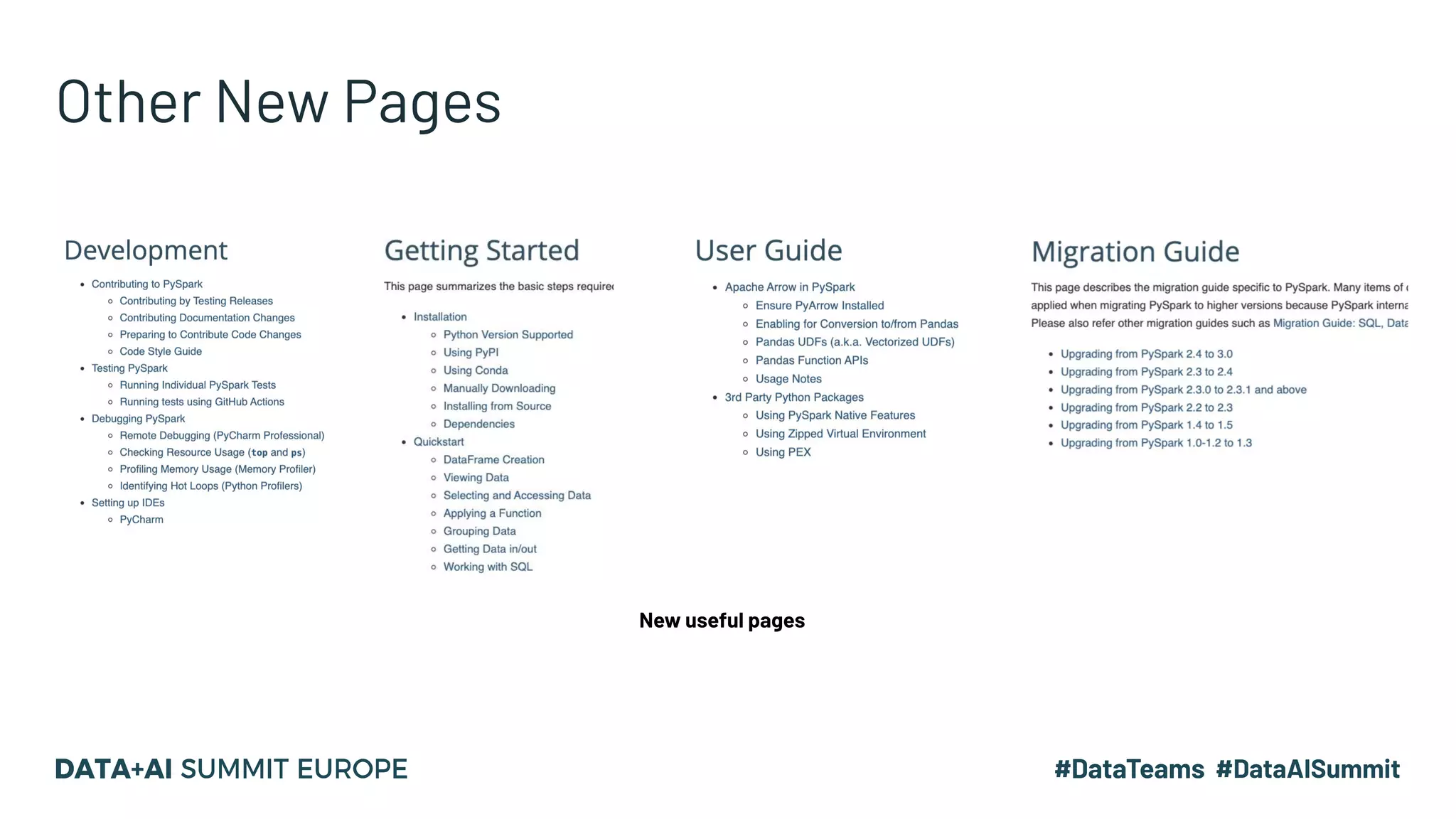Open Selecting and Accessing Data link
1456x819 pixels.
pyautogui.click(x=518, y=496)
